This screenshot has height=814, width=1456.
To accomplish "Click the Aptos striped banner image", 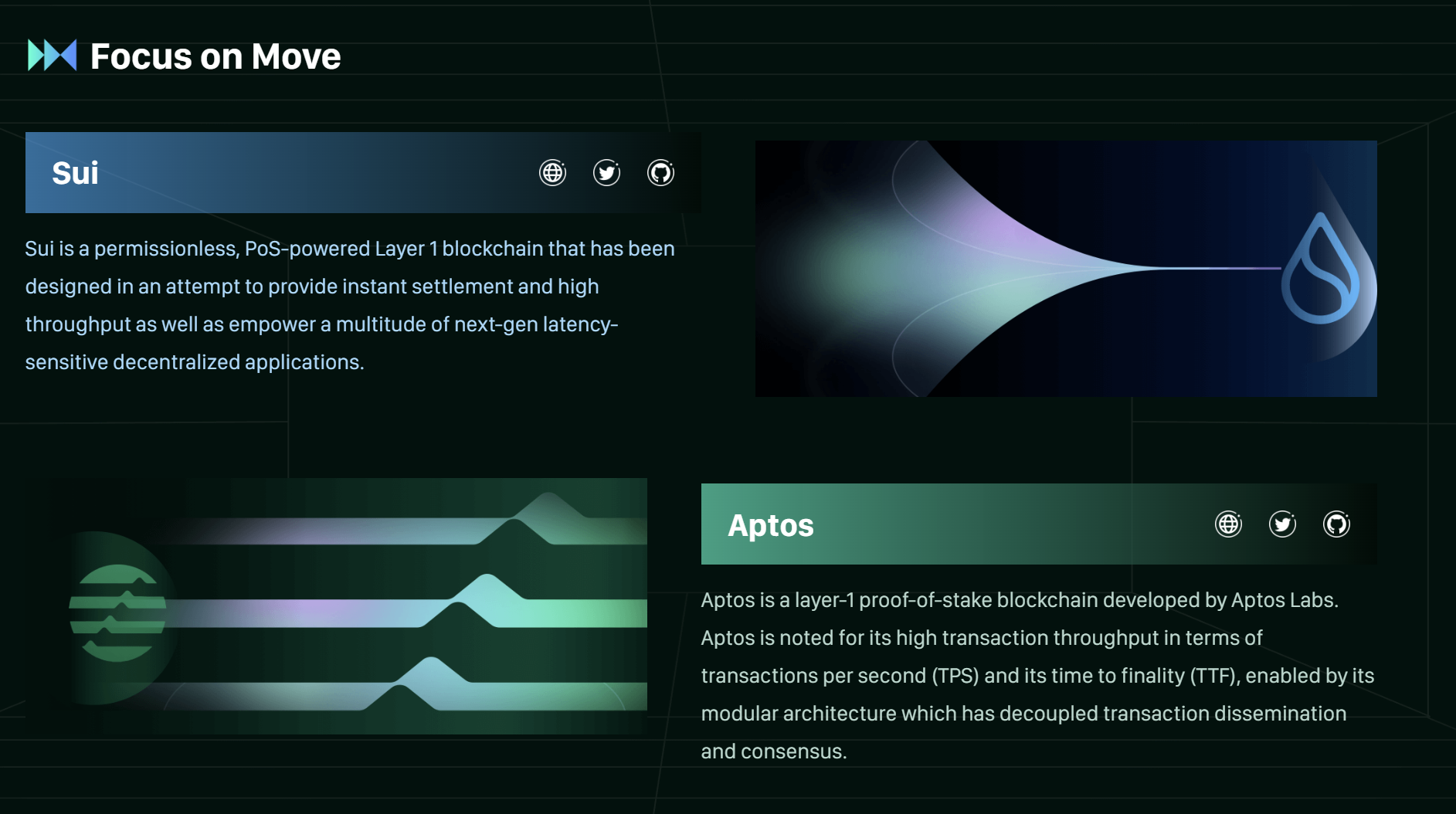I will (x=337, y=606).
